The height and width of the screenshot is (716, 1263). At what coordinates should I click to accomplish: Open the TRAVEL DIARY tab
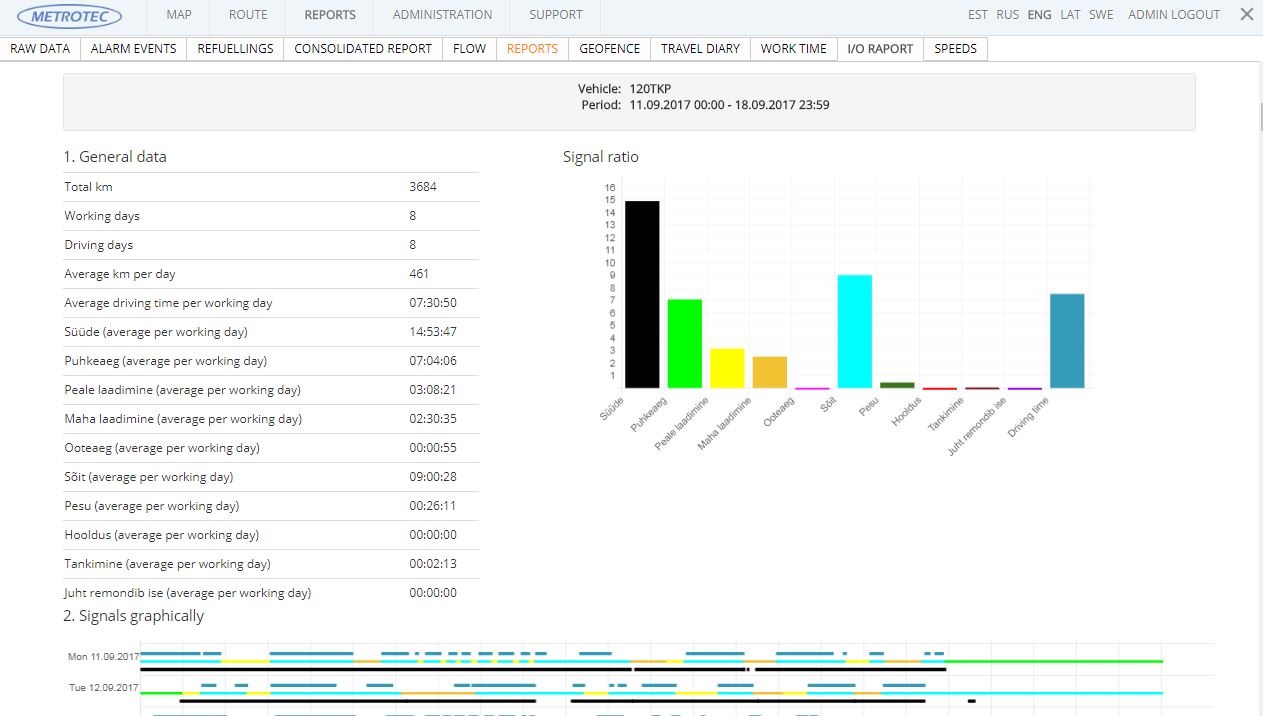[x=700, y=48]
